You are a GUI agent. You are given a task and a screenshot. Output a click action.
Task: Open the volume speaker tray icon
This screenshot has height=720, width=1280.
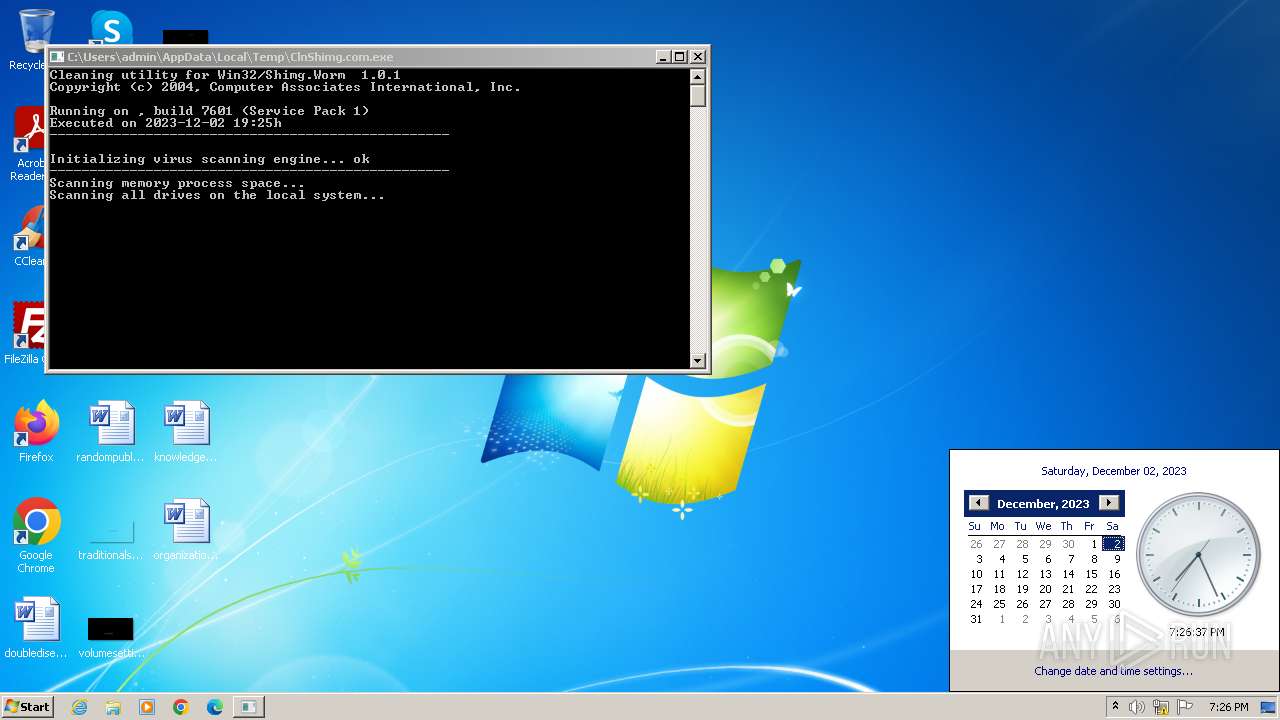1137,707
